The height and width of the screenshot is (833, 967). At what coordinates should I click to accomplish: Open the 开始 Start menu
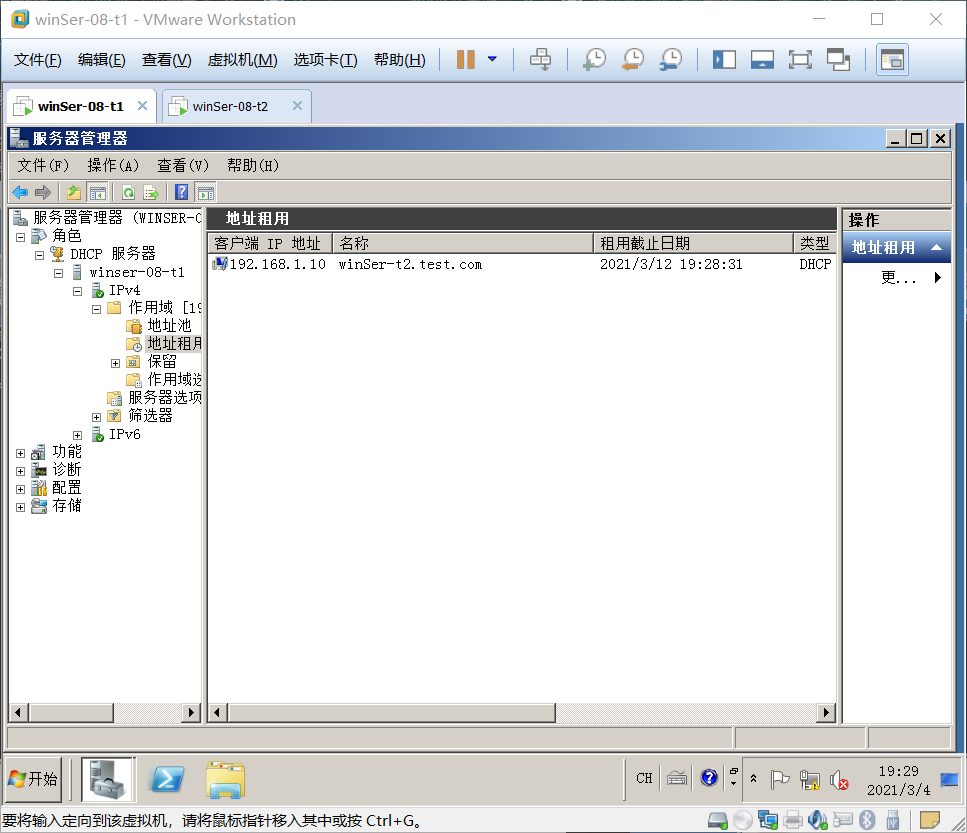tap(33, 779)
